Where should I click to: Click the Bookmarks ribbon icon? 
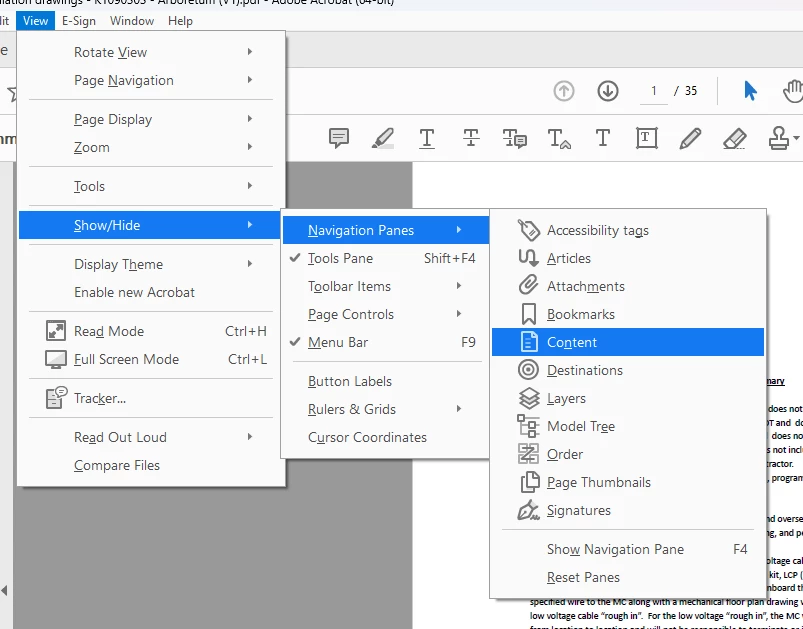tap(529, 314)
